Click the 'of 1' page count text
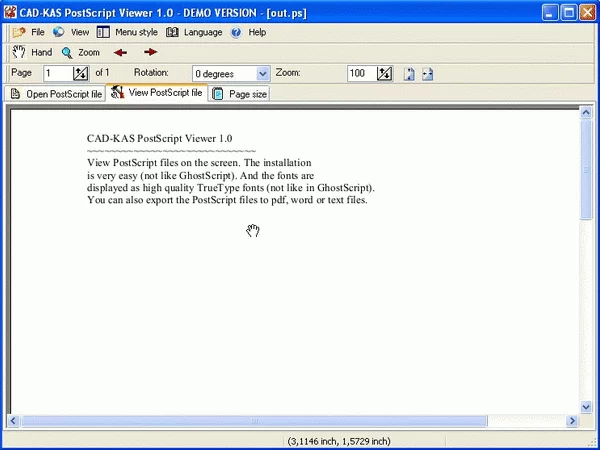Image resolution: width=600 pixels, height=450 pixels. coord(102,72)
